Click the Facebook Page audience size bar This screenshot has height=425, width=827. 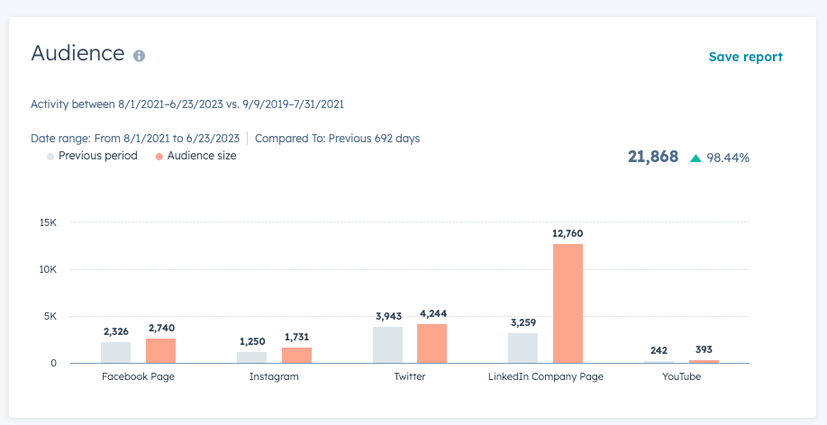[160, 350]
